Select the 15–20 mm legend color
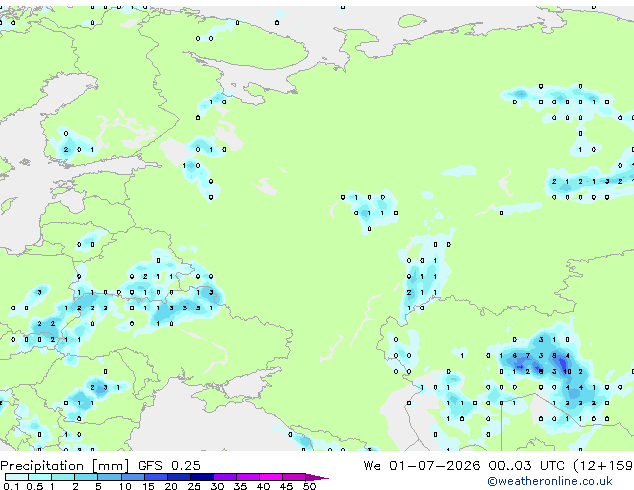634x490 pixels. 156,477
